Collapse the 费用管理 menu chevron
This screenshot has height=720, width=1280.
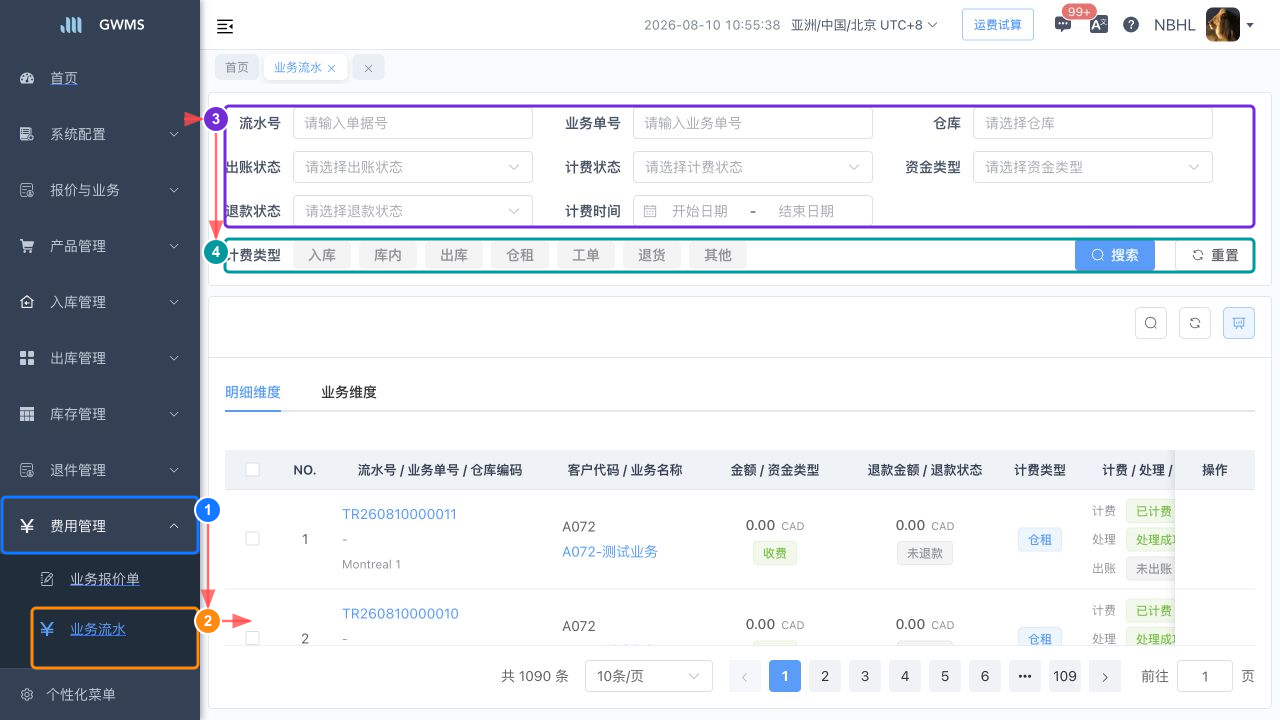pyautogui.click(x=174, y=526)
